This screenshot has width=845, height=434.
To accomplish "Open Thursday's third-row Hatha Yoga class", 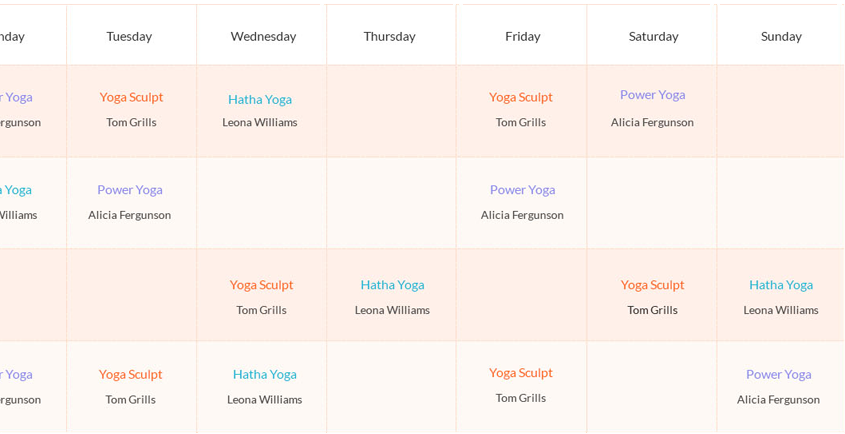I will [x=392, y=285].
